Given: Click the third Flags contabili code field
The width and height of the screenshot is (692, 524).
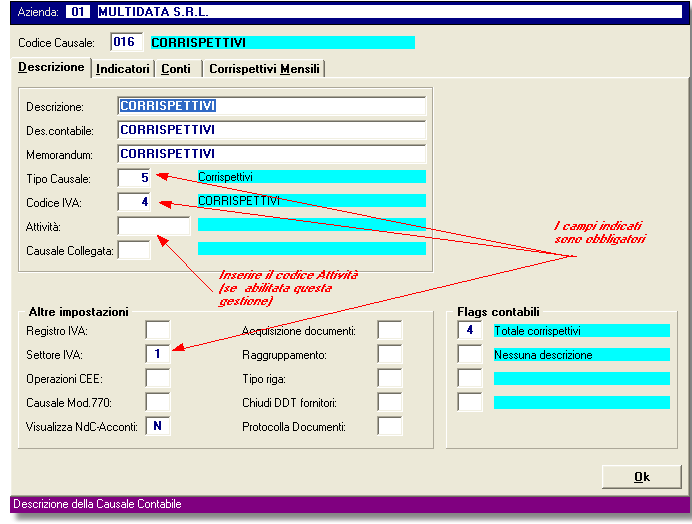Looking at the screenshot, I should [x=470, y=378].
